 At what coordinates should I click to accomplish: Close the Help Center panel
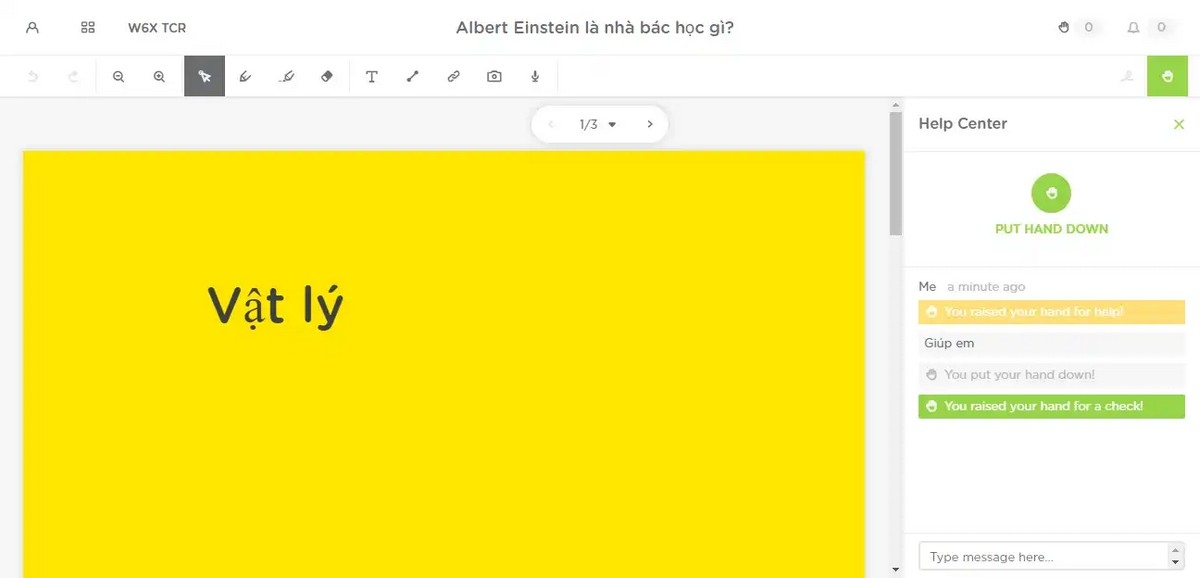(x=1179, y=124)
